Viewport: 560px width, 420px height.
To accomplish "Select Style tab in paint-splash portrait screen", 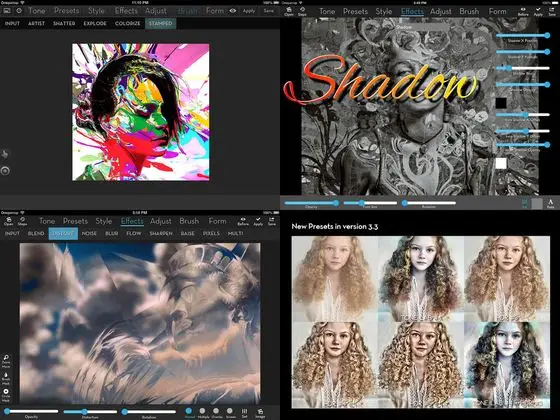I will point(96,11).
